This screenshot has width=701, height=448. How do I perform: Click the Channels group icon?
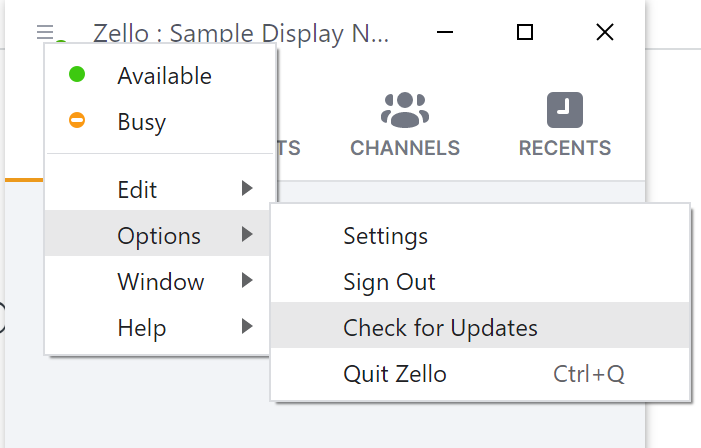pos(405,110)
